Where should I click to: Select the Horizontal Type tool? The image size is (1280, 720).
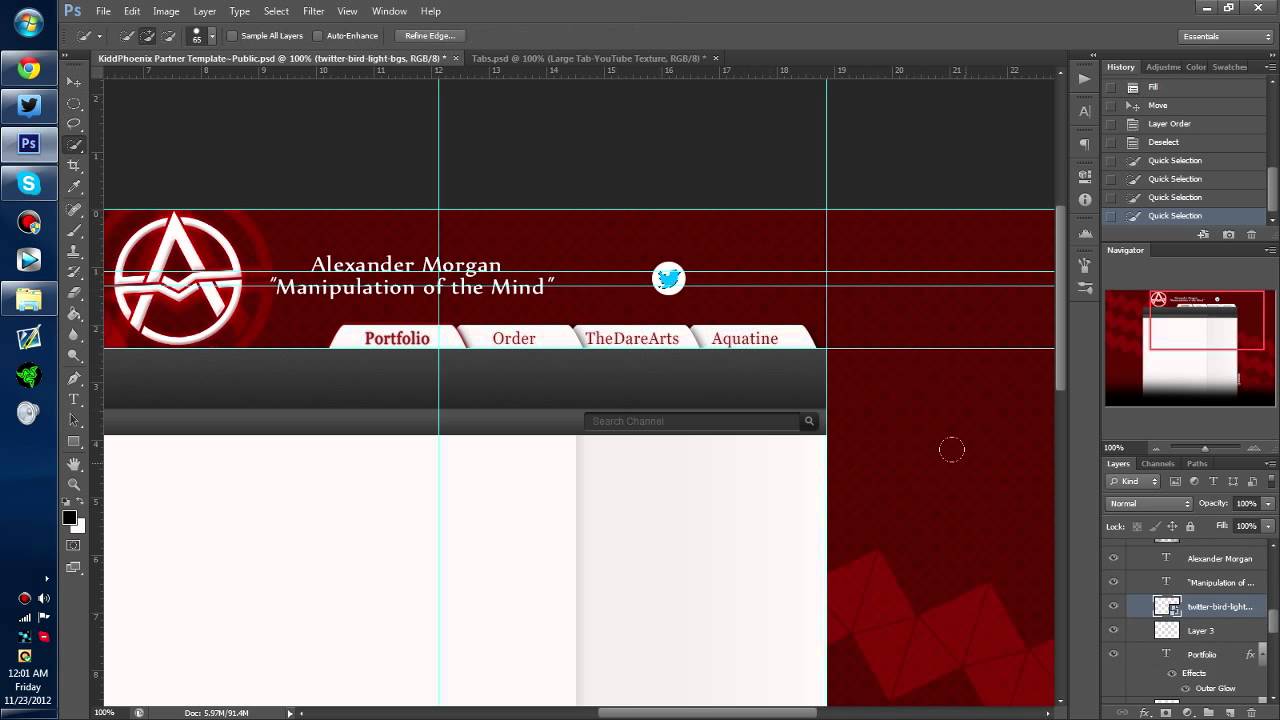[74, 399]
